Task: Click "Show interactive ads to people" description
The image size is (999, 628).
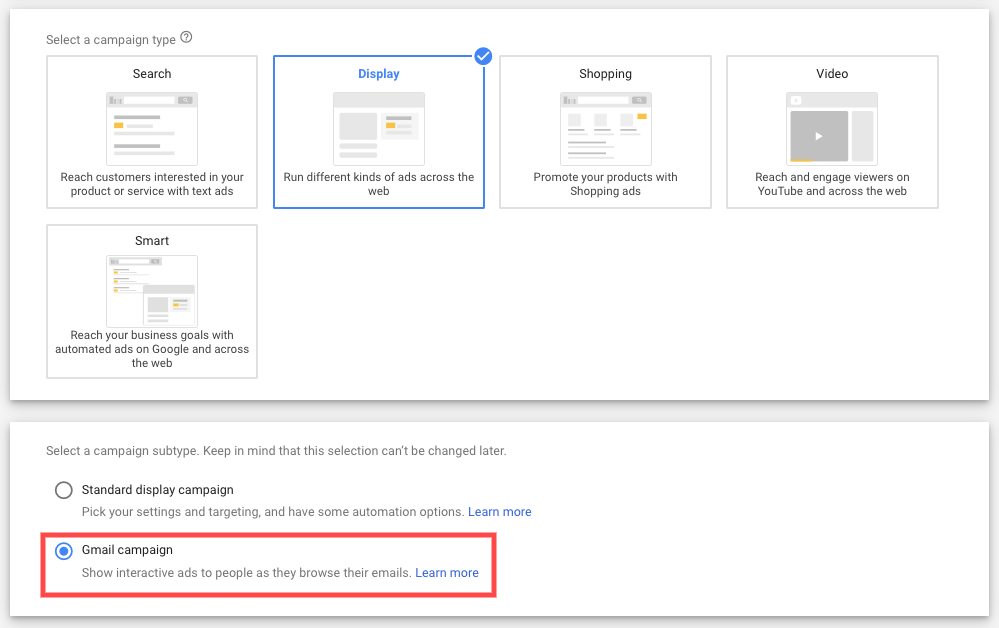Action: pos(247,573)
